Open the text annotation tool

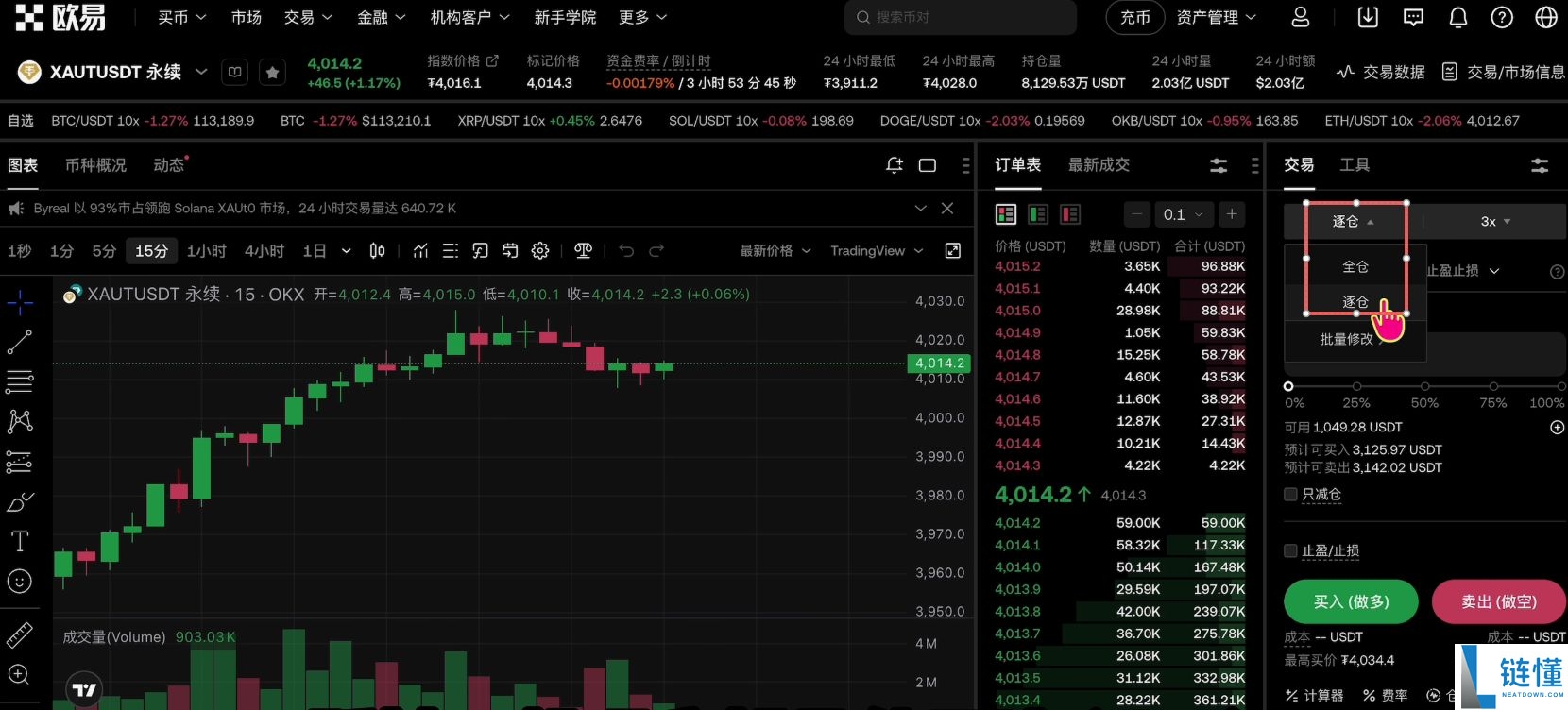coord(20,541)
